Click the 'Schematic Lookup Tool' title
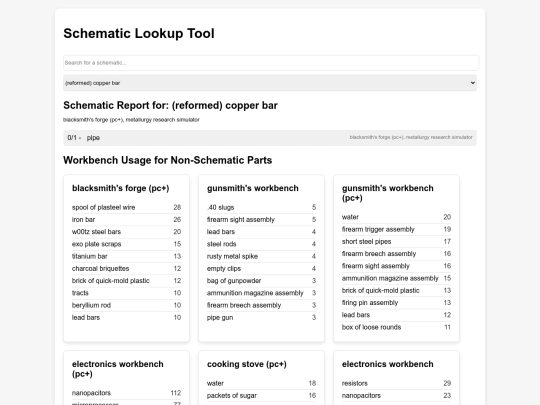 (x=139, y=33)
